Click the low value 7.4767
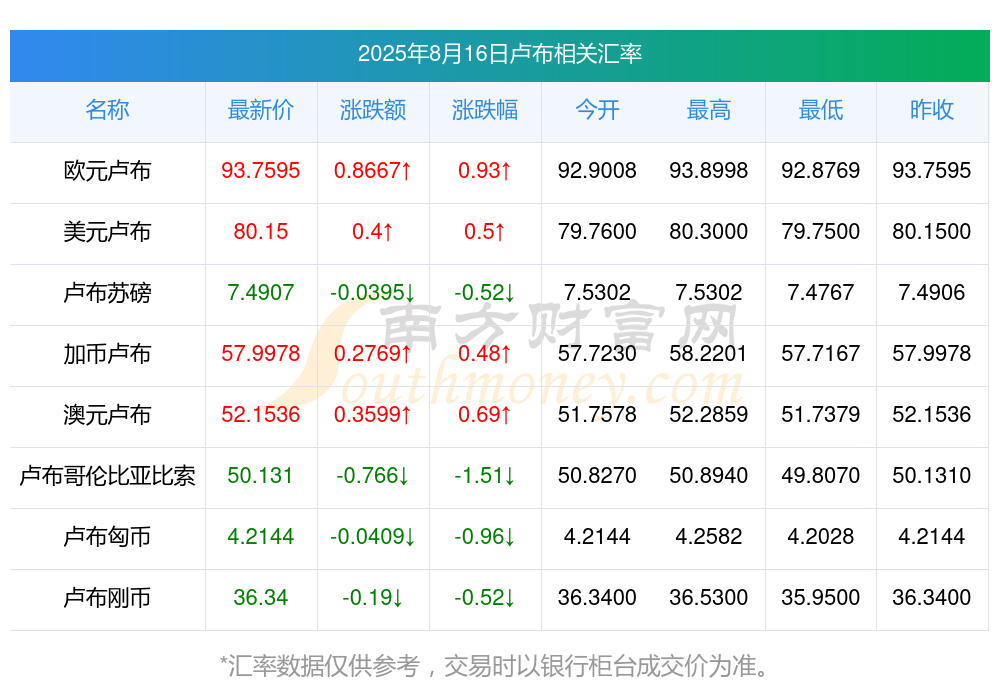Viewport: 1000px width, 698px height. pos(821,292)
